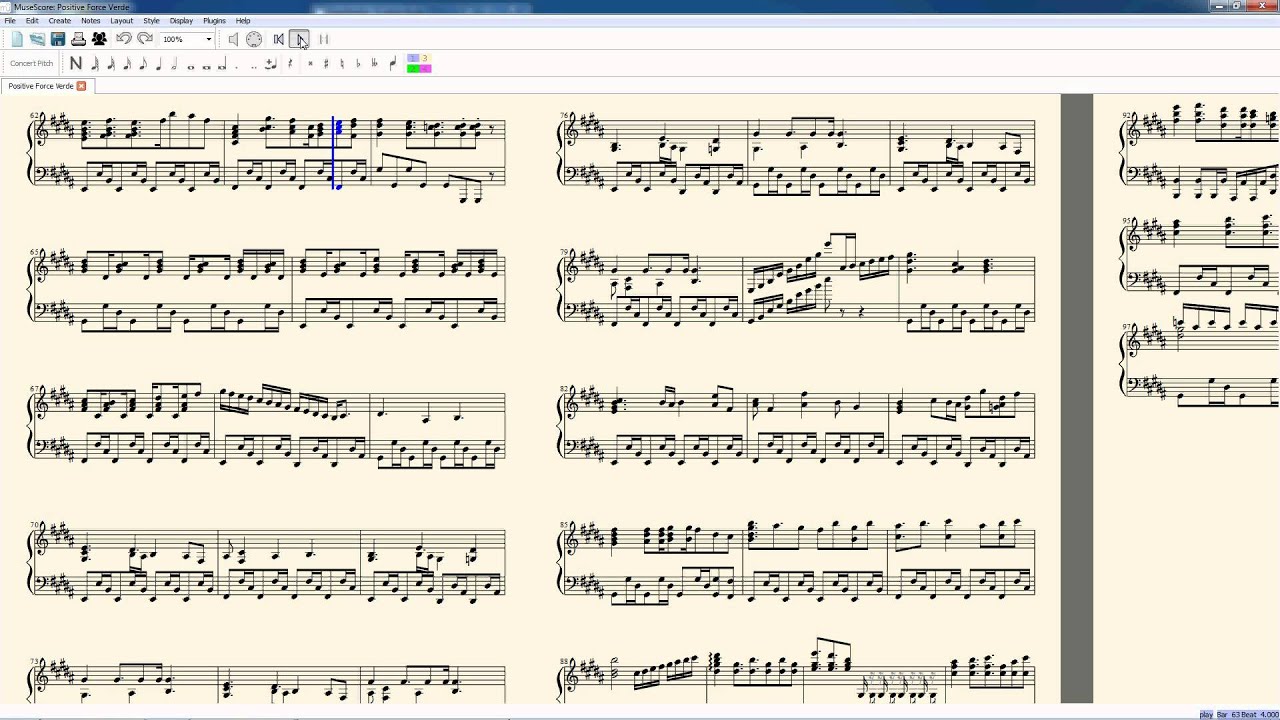Viewport: 1280px width, 720px height.
Task: Apply the natural accidental
Action: point(342,64)
